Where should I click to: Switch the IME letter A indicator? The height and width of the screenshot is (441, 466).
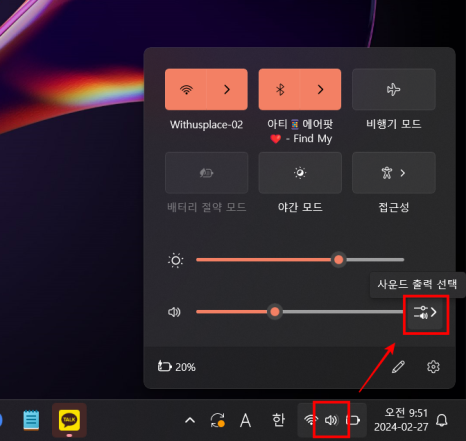pos(246,420)
